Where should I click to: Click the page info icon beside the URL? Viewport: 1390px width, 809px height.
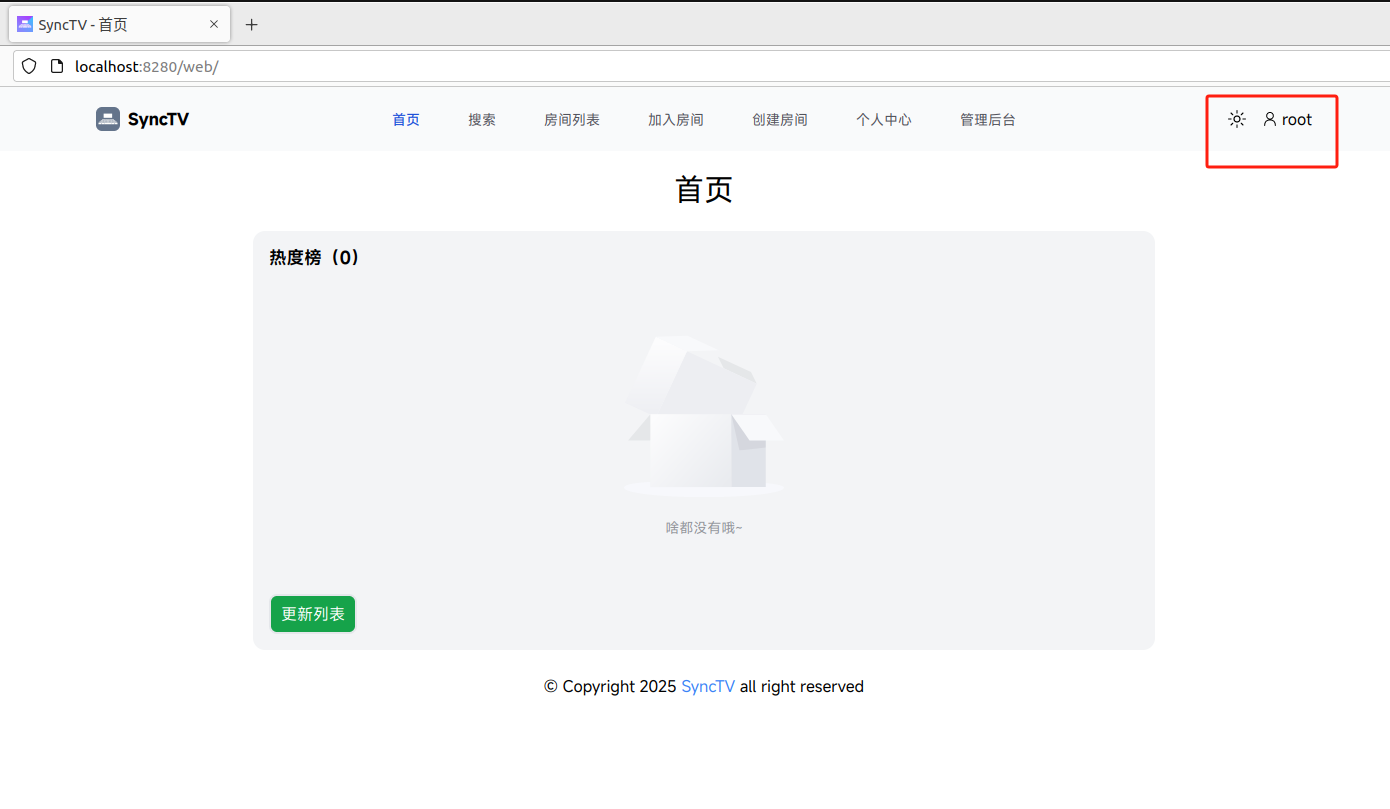point(57,66)
